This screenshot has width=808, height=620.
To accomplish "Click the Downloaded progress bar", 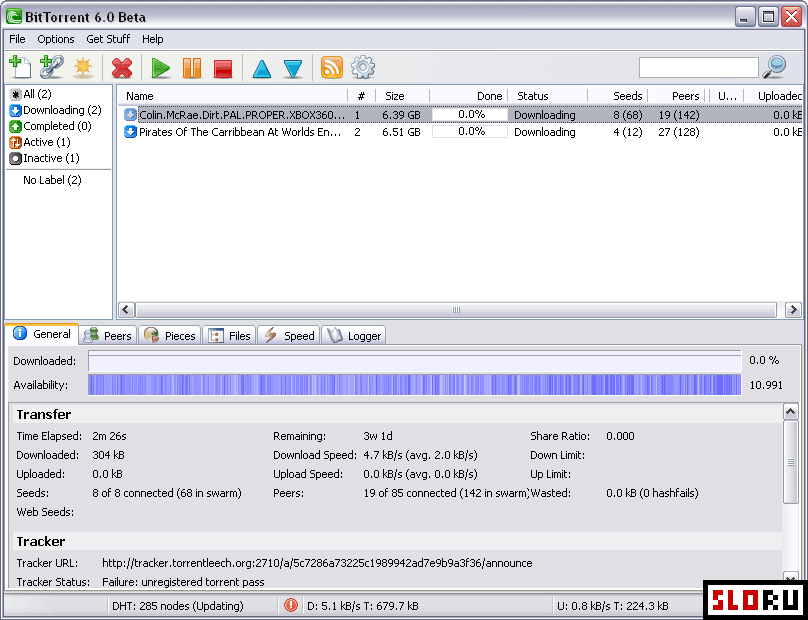I will click(414, 361).
